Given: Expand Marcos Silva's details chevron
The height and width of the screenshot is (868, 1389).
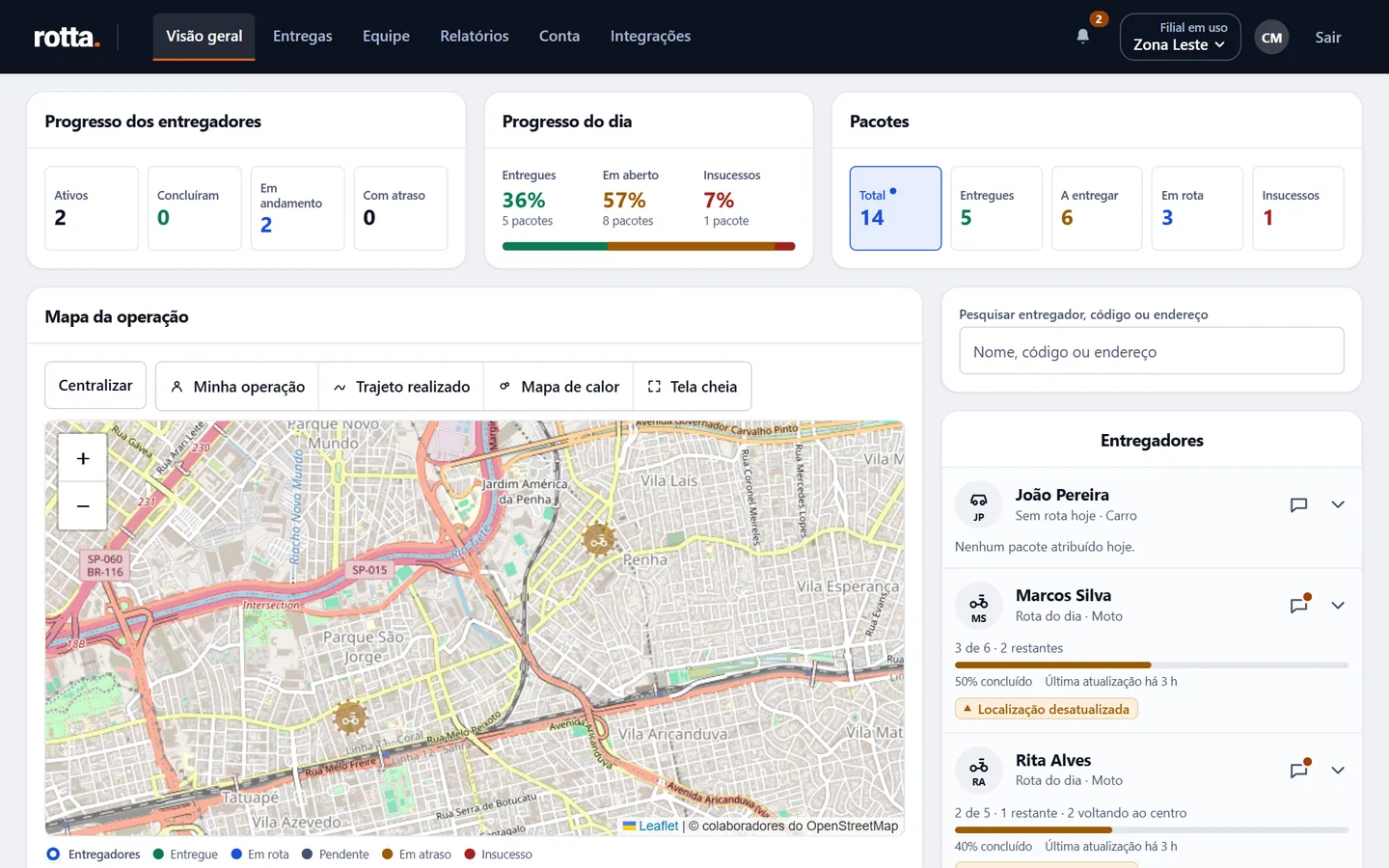Looking at the screenshot, I should [x=1338, y=606].
